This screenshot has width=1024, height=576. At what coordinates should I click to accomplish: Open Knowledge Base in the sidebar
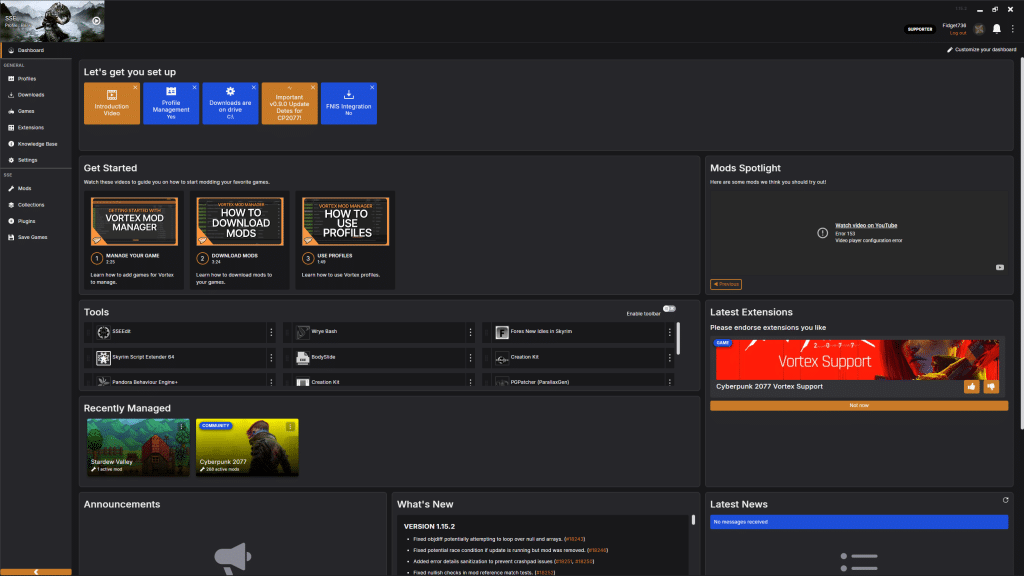pos(36,144)
